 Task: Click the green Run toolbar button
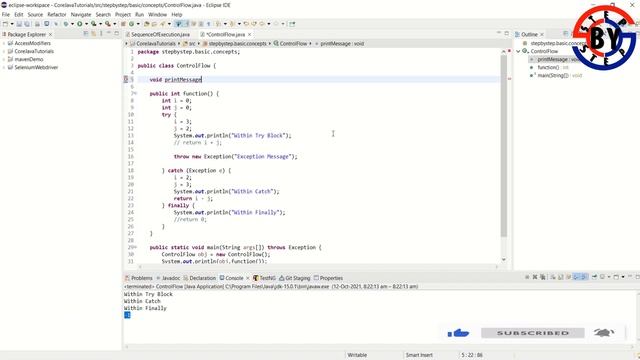coord(80,24)
